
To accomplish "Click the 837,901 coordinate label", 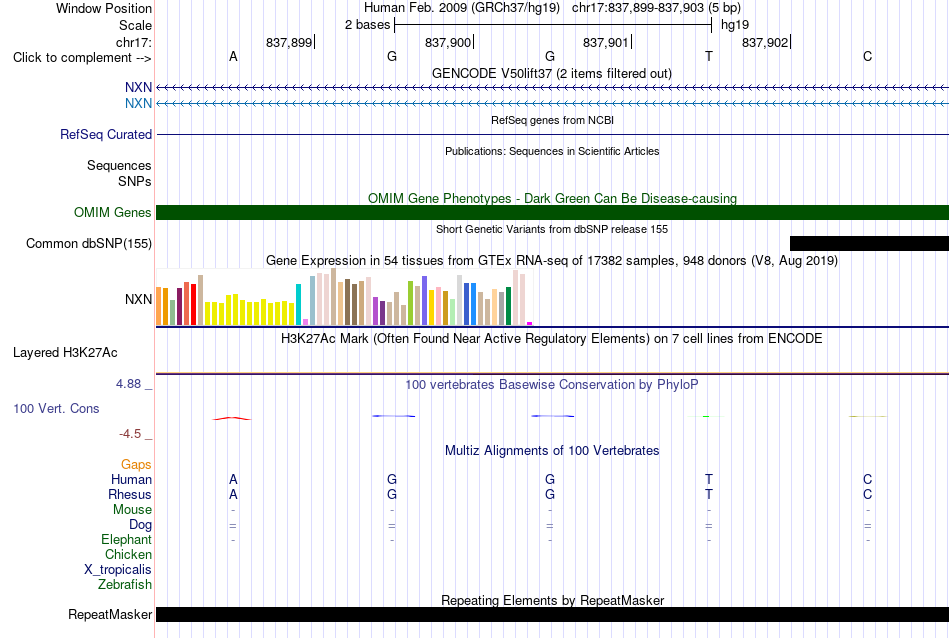I will click(x=606, y=42).
